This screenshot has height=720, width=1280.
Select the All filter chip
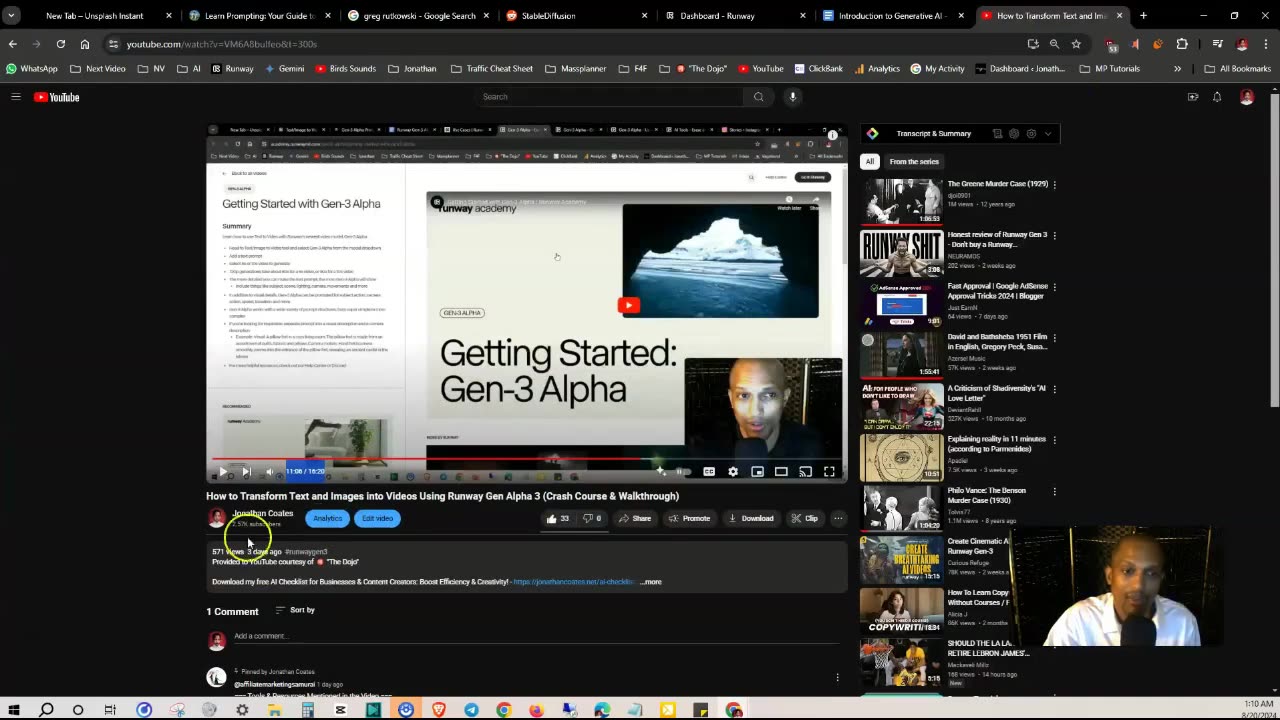(870, 161)
